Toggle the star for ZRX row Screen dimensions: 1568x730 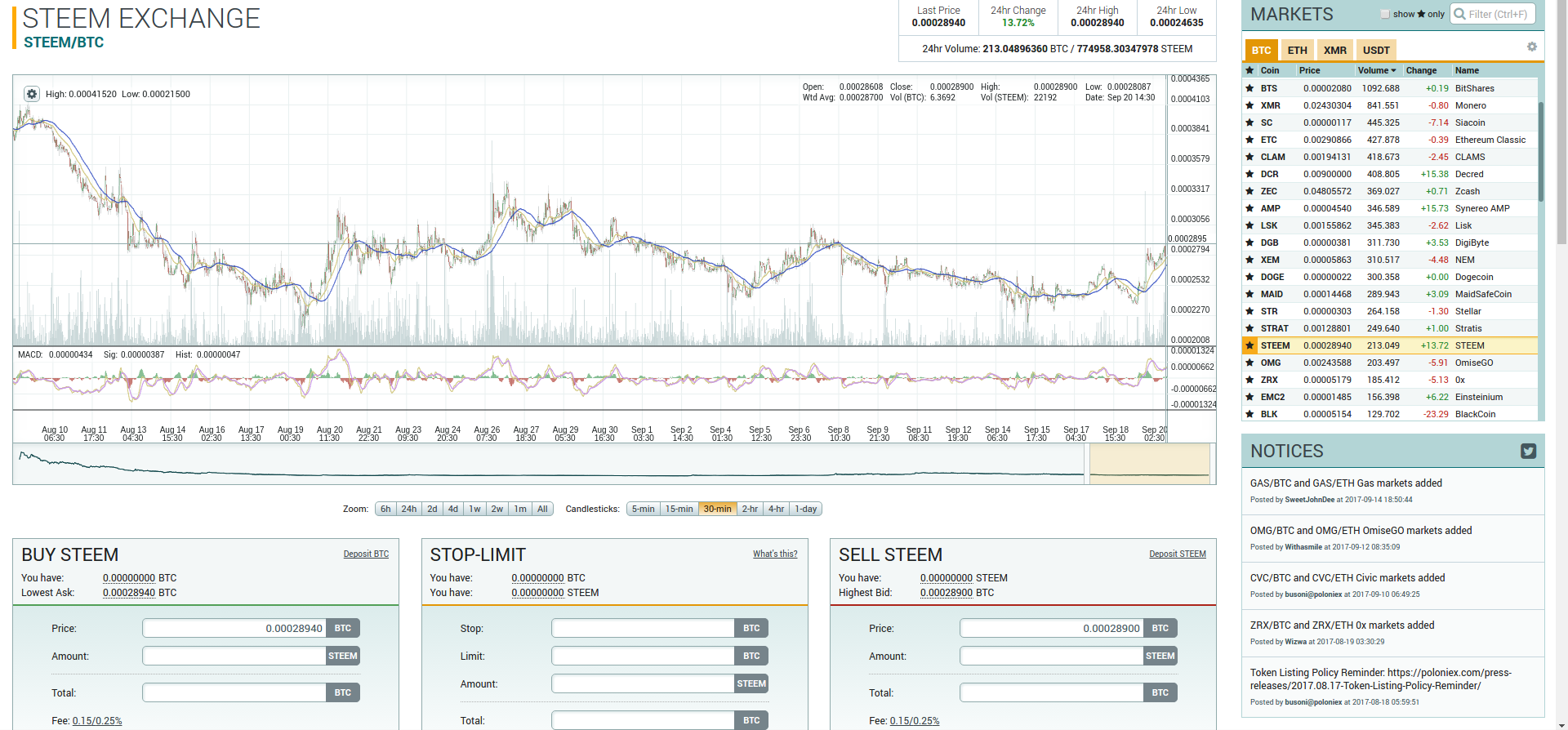point(1249,380)
